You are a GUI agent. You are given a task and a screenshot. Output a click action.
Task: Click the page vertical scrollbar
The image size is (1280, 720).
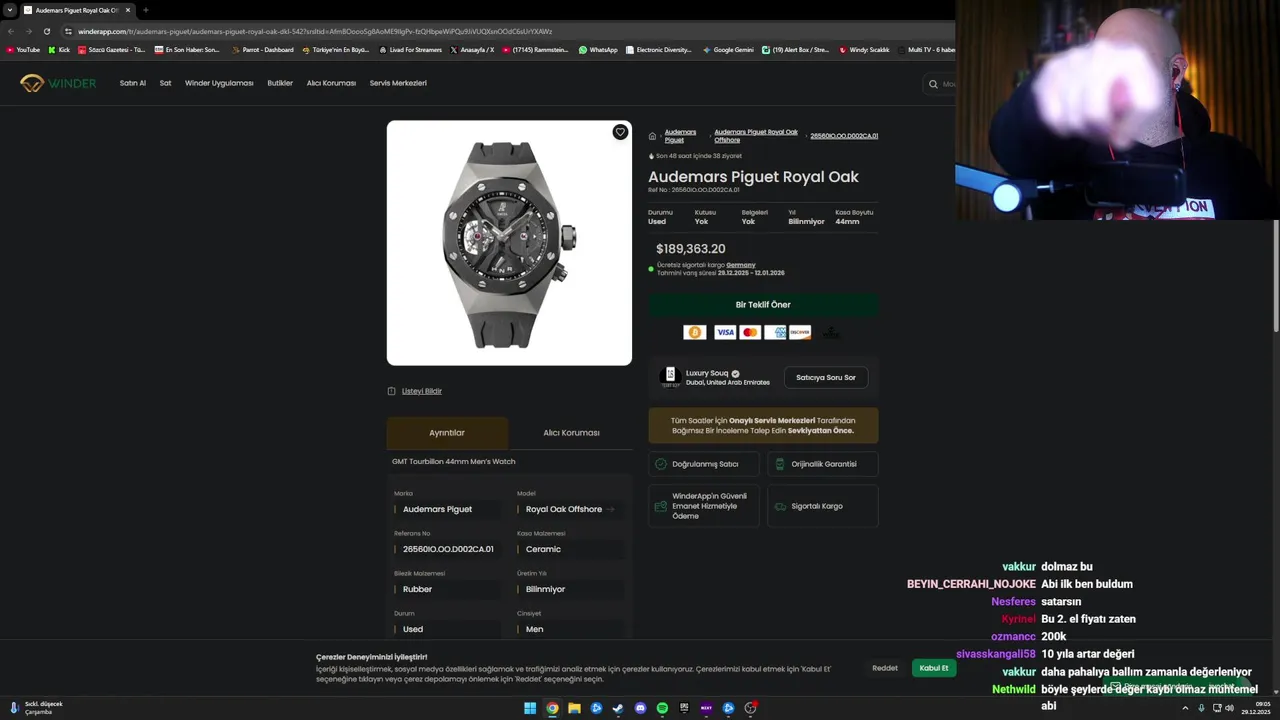1275,275
